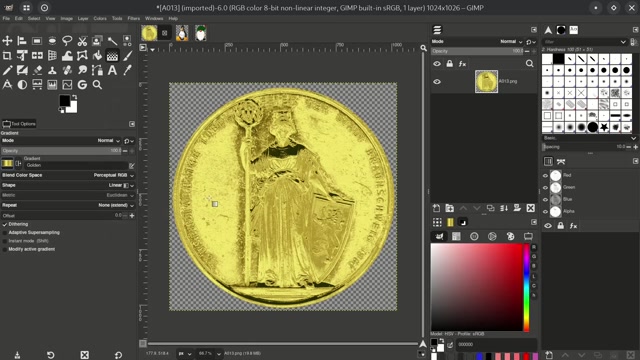Open the Tools menu
This screenshot has width=640, height=360.
117,18
